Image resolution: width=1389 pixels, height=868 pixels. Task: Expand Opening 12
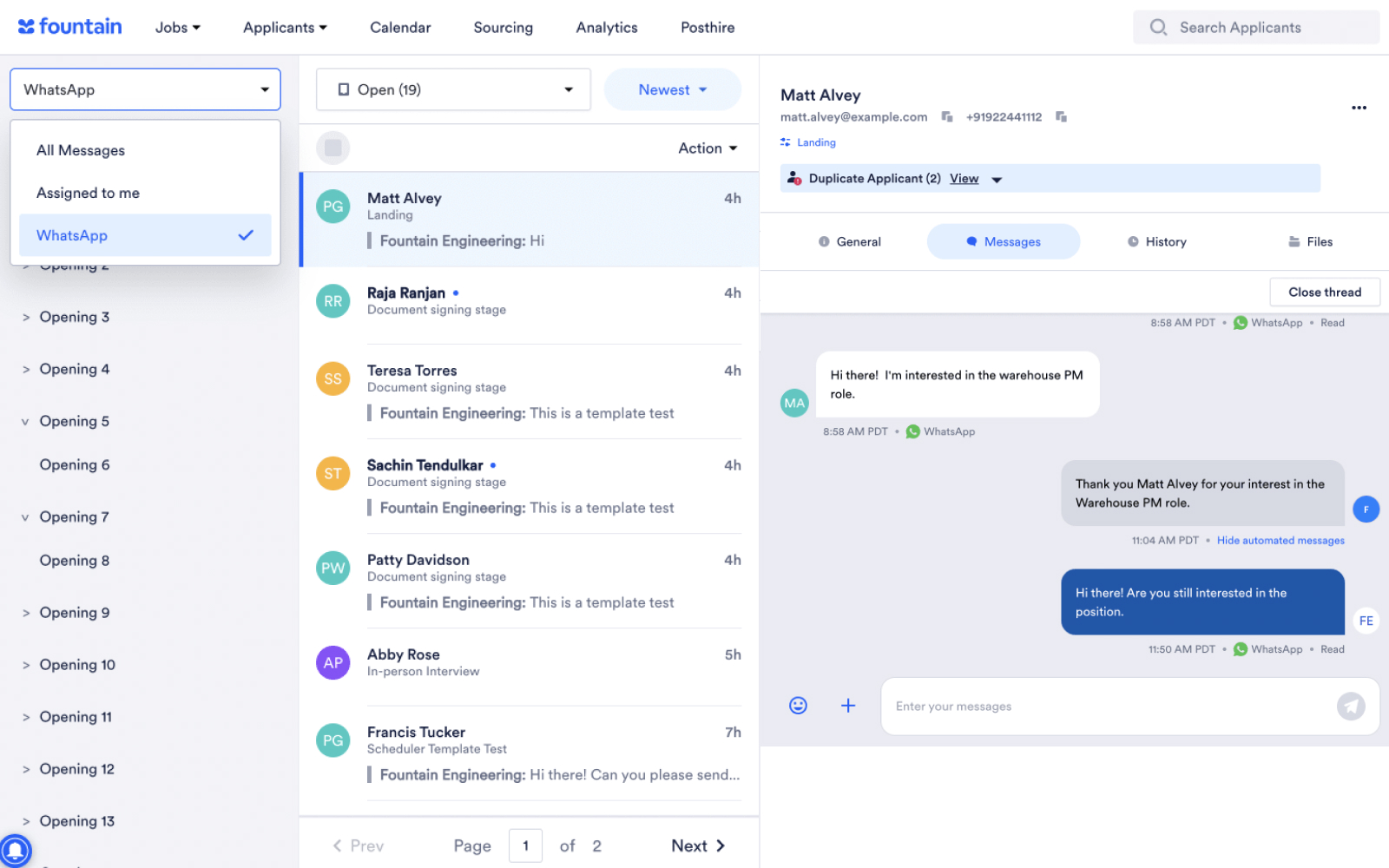coord(26,769)
